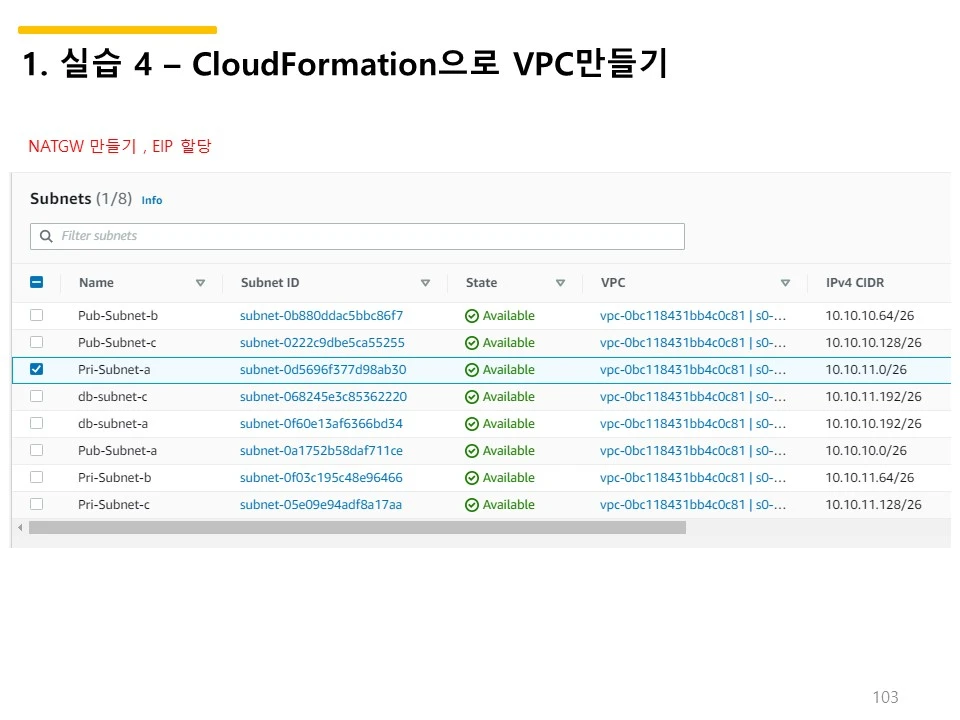Open the VPC link in Pri-Subnet-a row
The width and height of the screenshot is (960, 720).
[x=692, y=370]
